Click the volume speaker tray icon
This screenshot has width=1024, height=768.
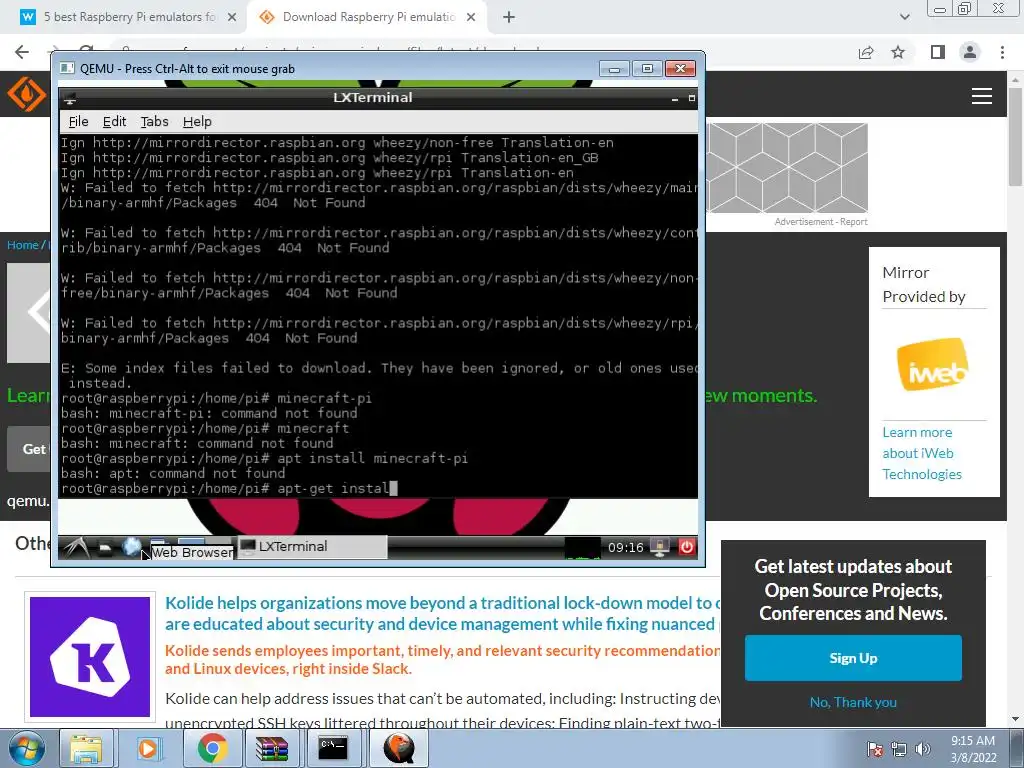coord(922,749)
